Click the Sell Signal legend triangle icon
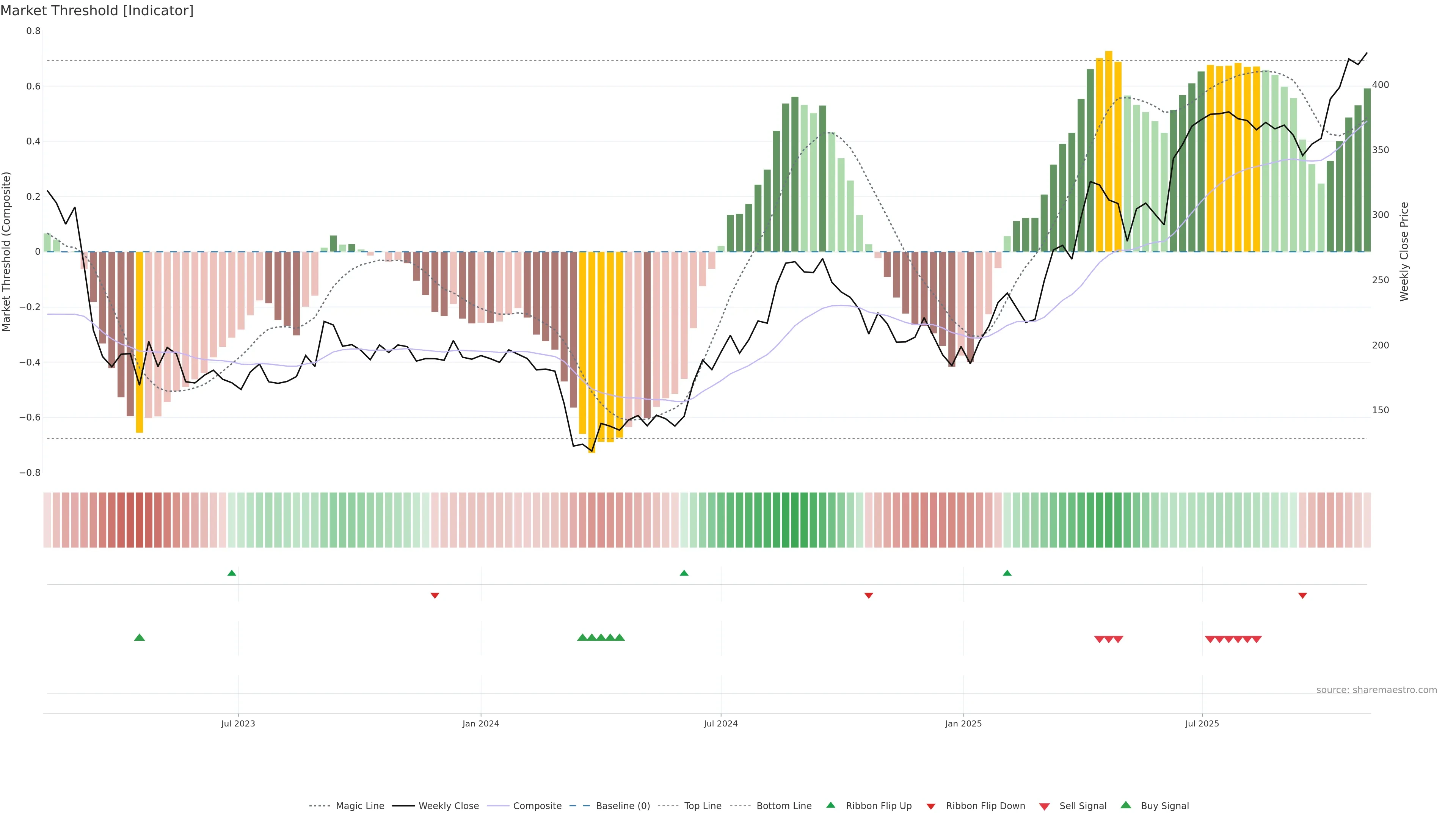This screenshot has height=819, width=1456. pos(1044,806)
